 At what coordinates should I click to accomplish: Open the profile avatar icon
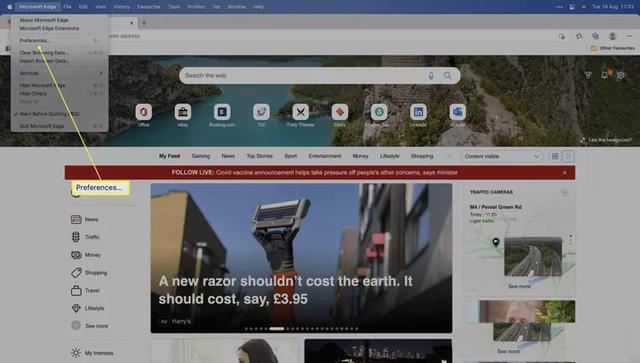pos(612,36)
